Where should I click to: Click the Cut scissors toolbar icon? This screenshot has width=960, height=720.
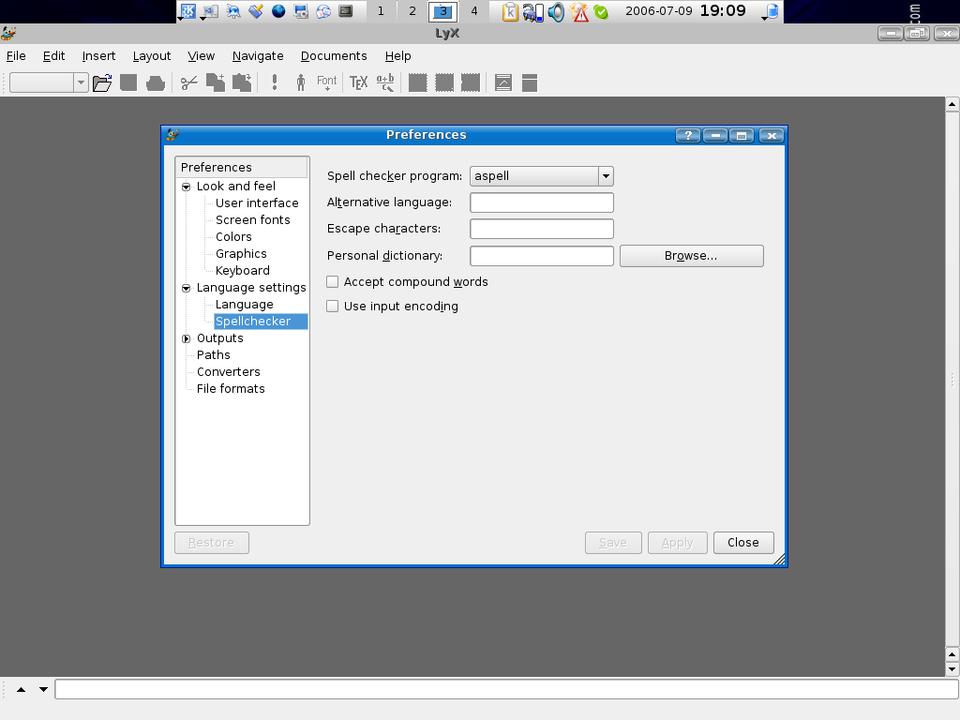pos(188,83)
